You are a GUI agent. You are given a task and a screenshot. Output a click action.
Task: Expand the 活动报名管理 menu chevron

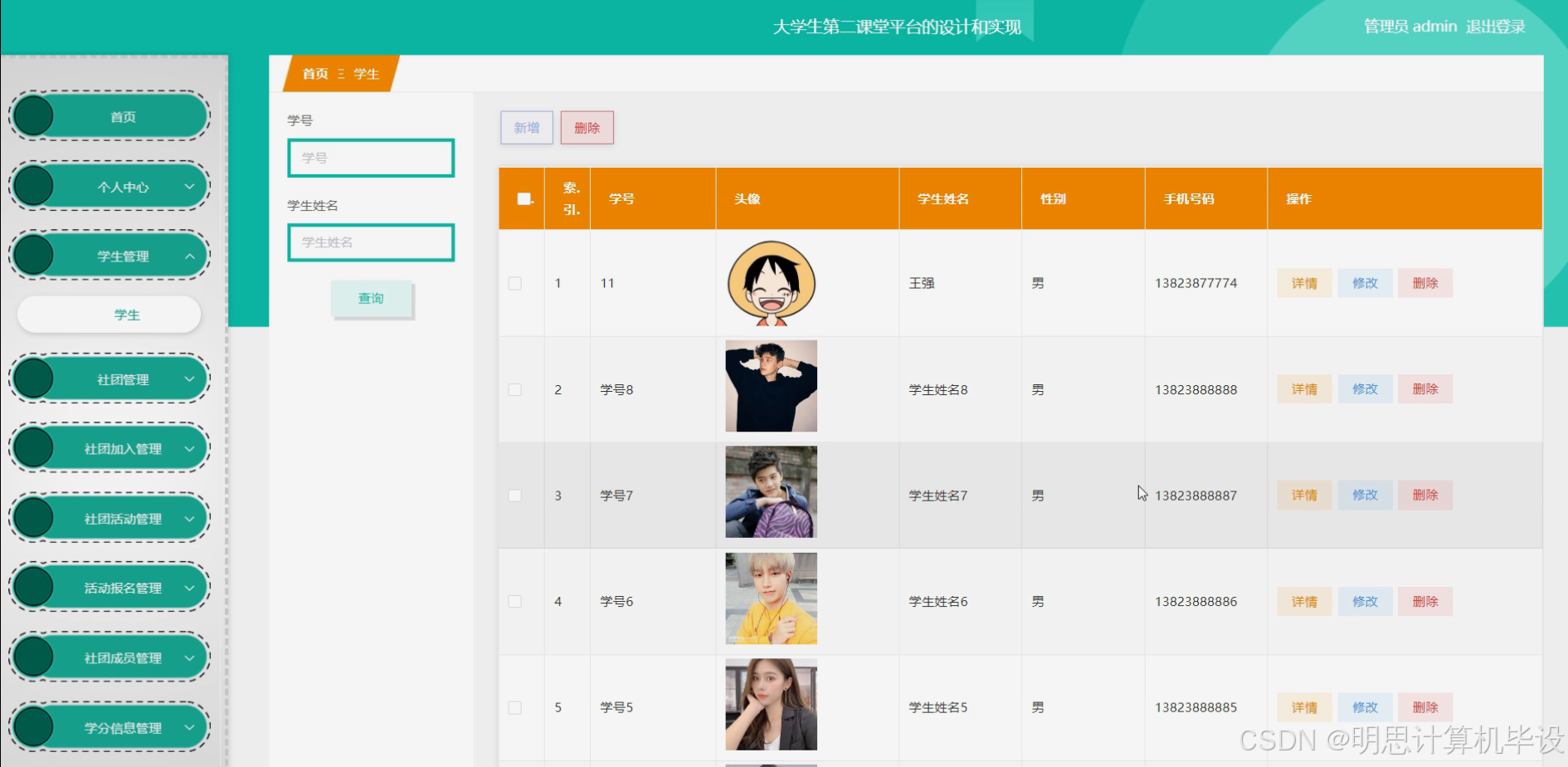click(x=189, y=588)
